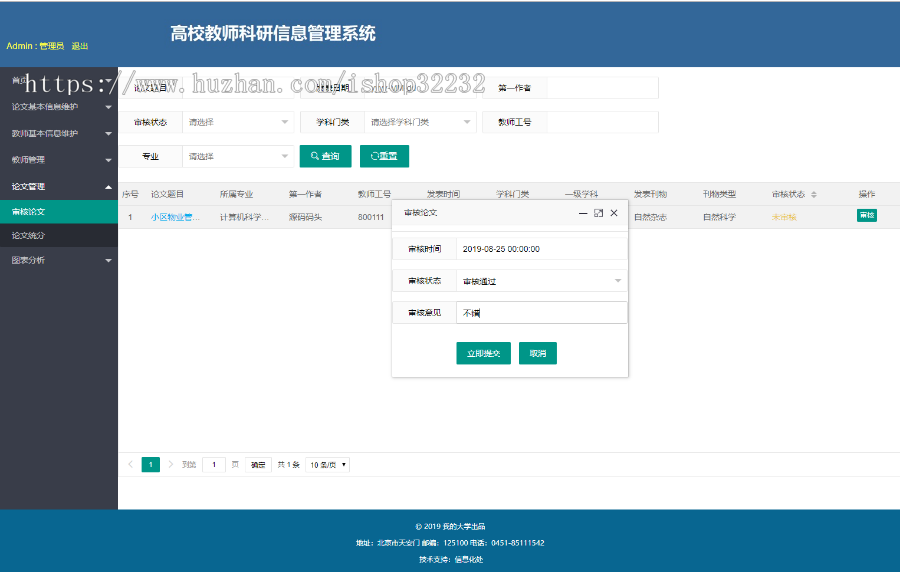
Task: Click the 确定 pagination confirm button
Action: 258,465
